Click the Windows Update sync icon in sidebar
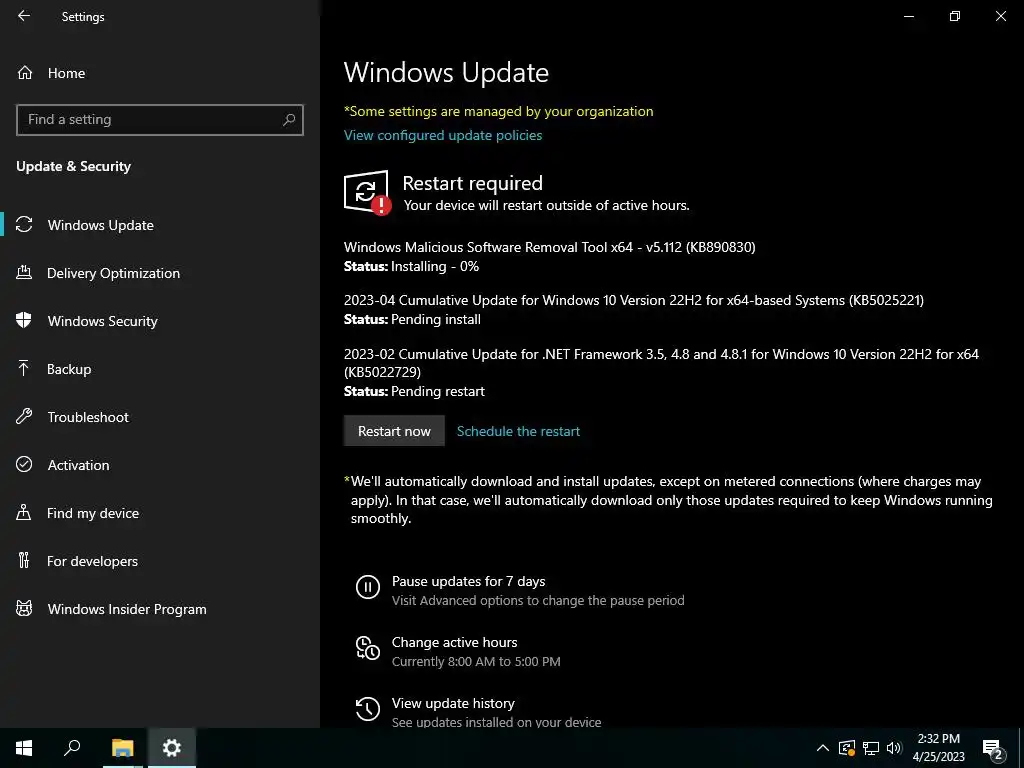 pos(24,225)
